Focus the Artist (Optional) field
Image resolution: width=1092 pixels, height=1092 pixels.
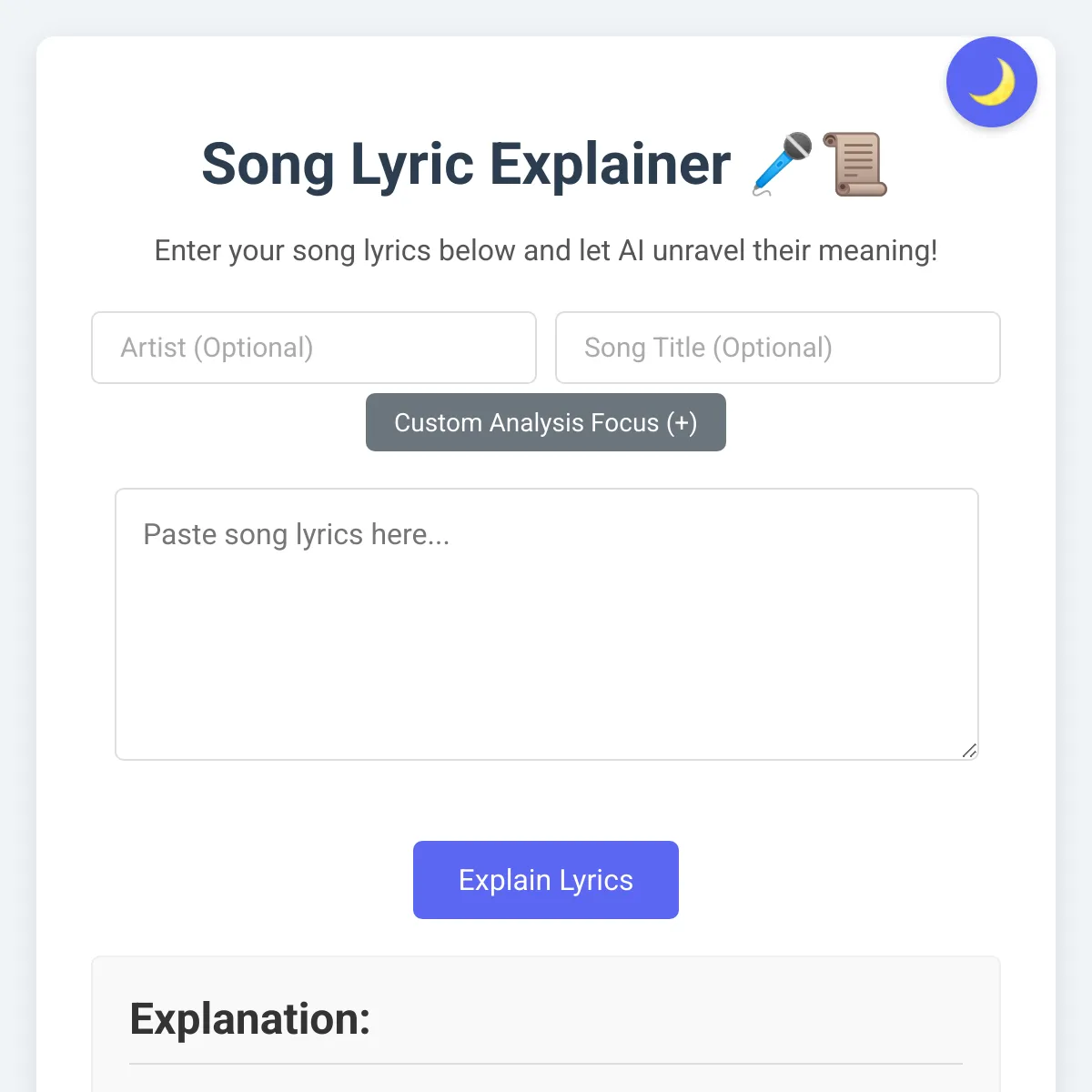click(x=314, y=348)
